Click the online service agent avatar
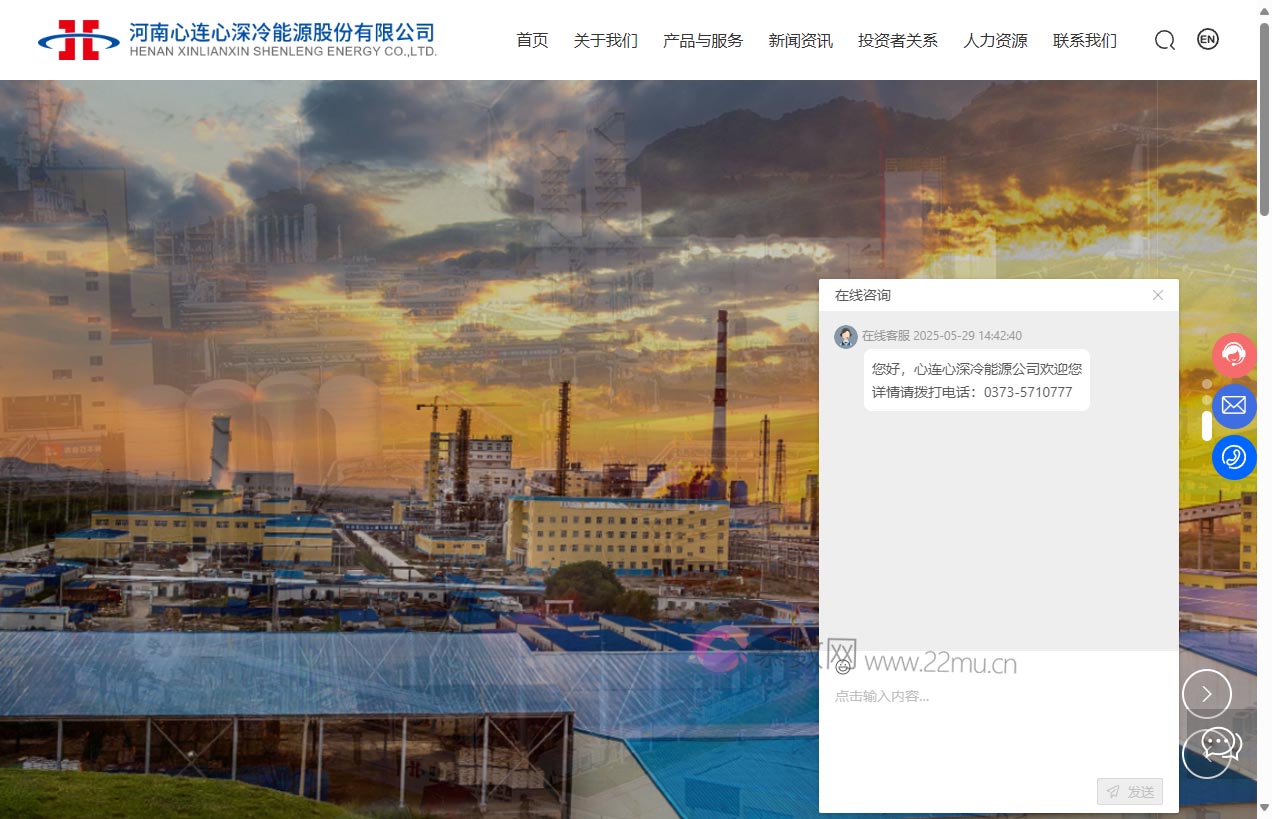This screenshot has height=819, width=1272. click(x=845, y=336)
